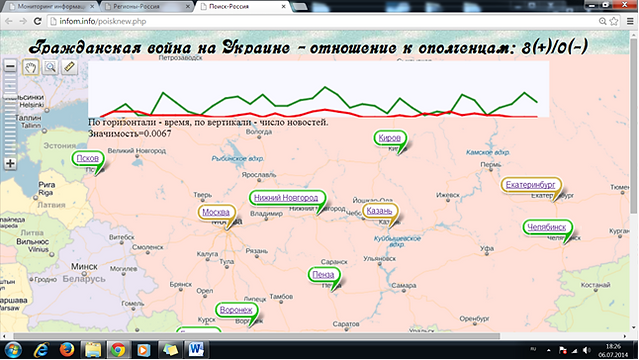The width and height of the screenshot is (639, 360).
Task: Open the Windows Start menu
Action: (x=13, y=350)
